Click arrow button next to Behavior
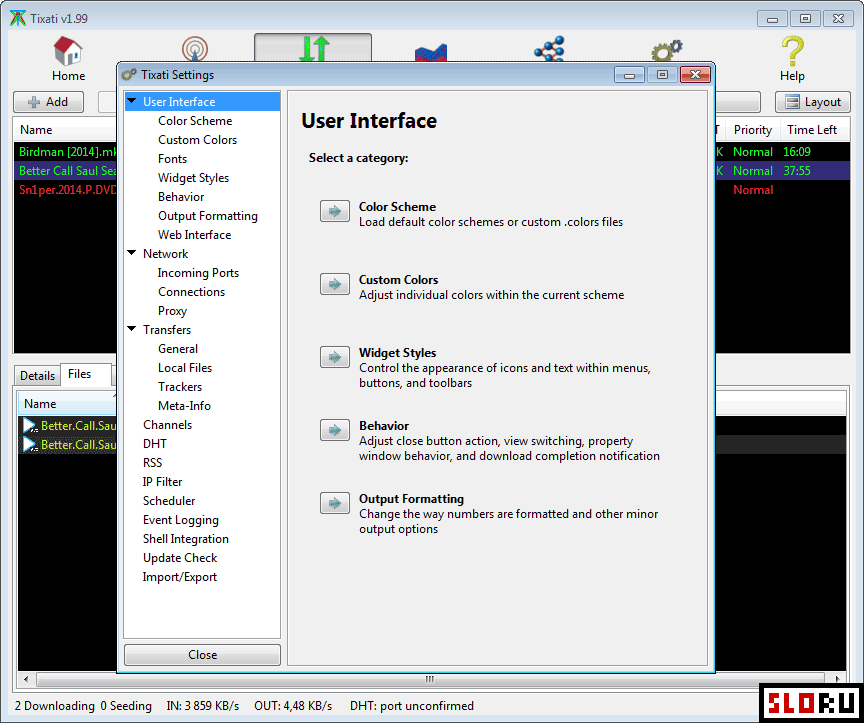 334,430
